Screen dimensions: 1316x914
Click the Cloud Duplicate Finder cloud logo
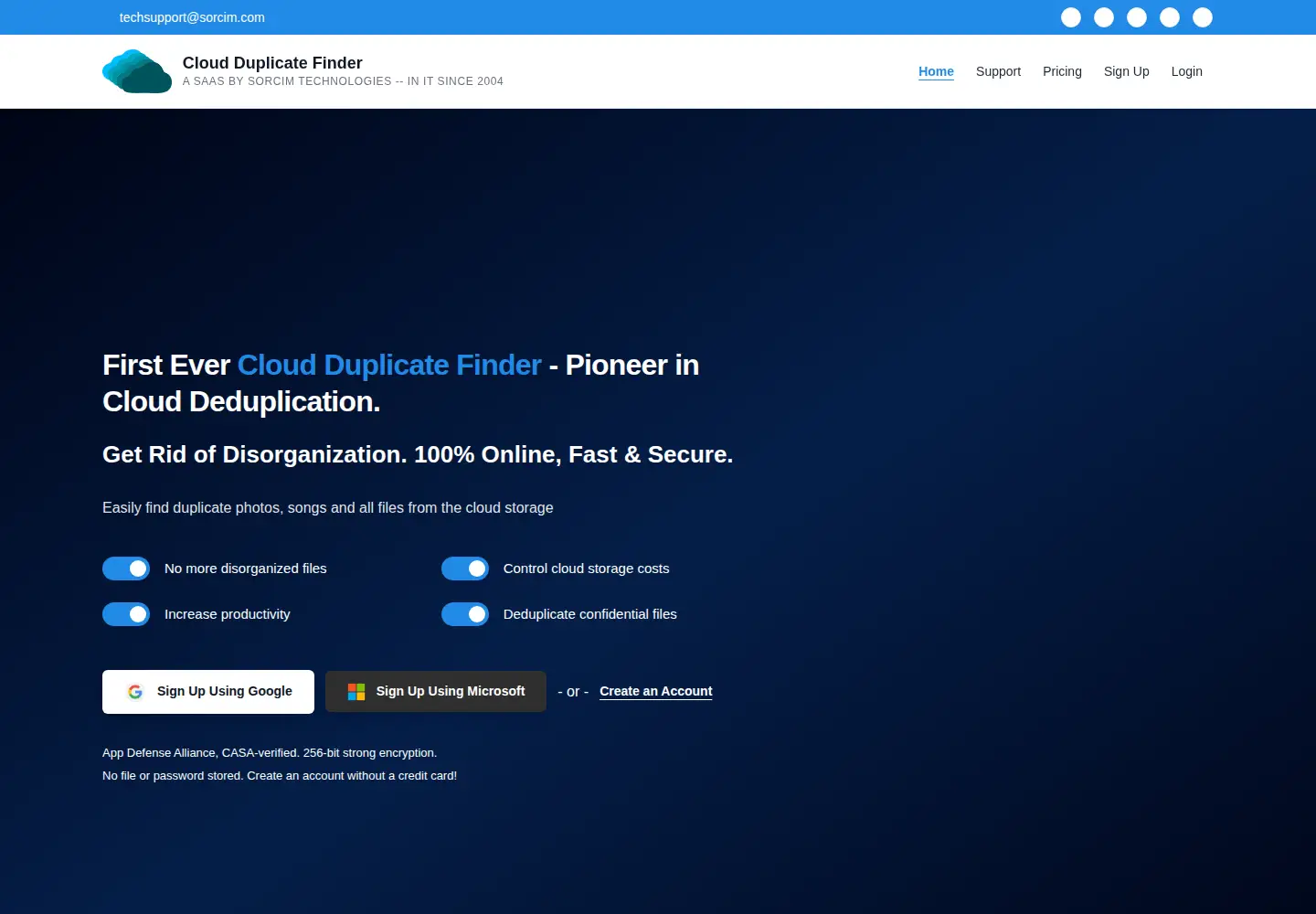137,71
